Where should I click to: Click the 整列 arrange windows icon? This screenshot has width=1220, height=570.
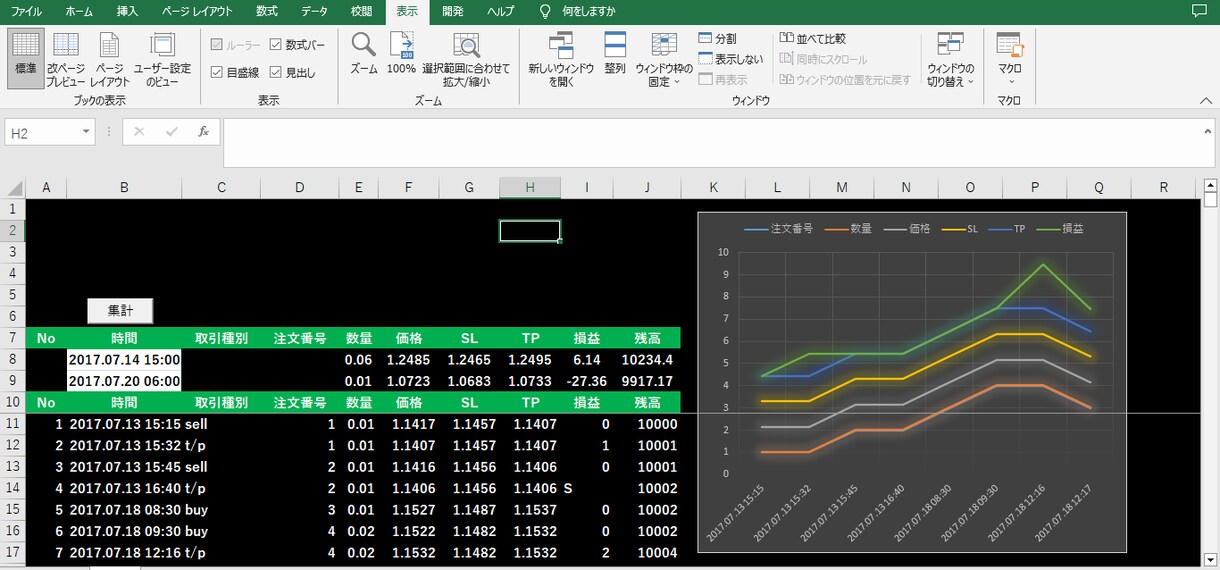[615, 53]
